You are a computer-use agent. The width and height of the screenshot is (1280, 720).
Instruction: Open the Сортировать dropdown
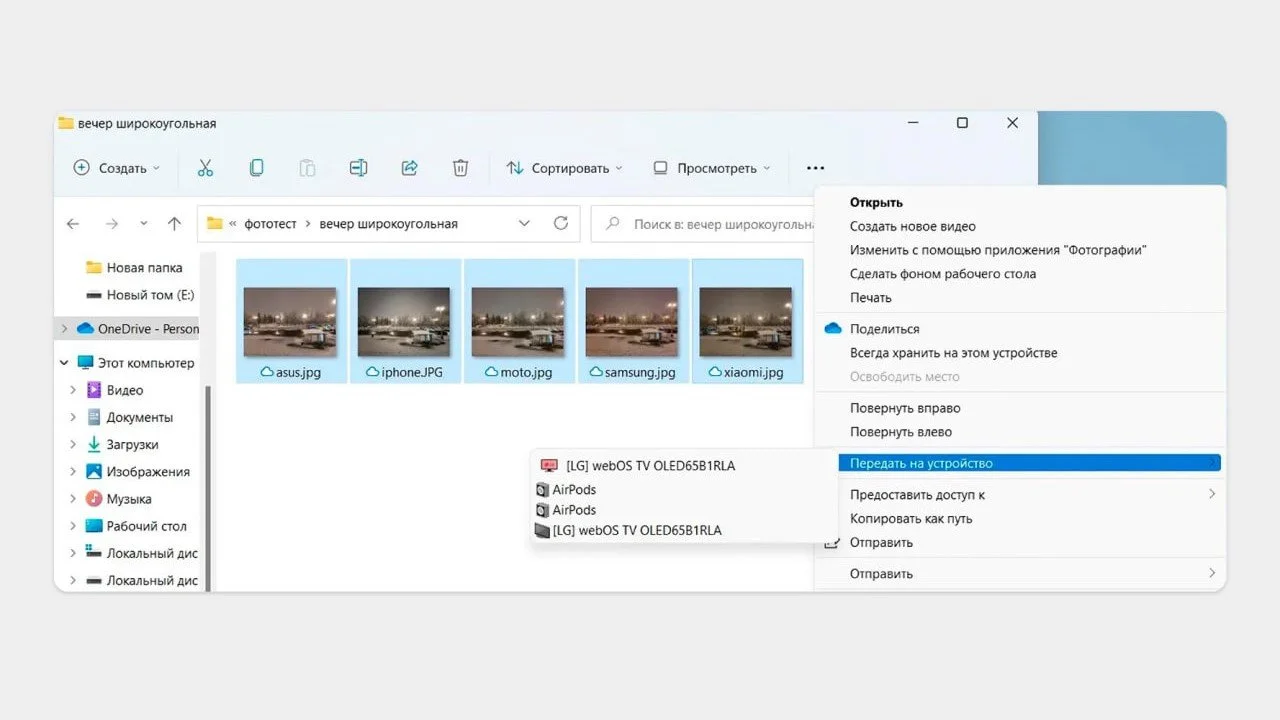[x=564, y=168]
